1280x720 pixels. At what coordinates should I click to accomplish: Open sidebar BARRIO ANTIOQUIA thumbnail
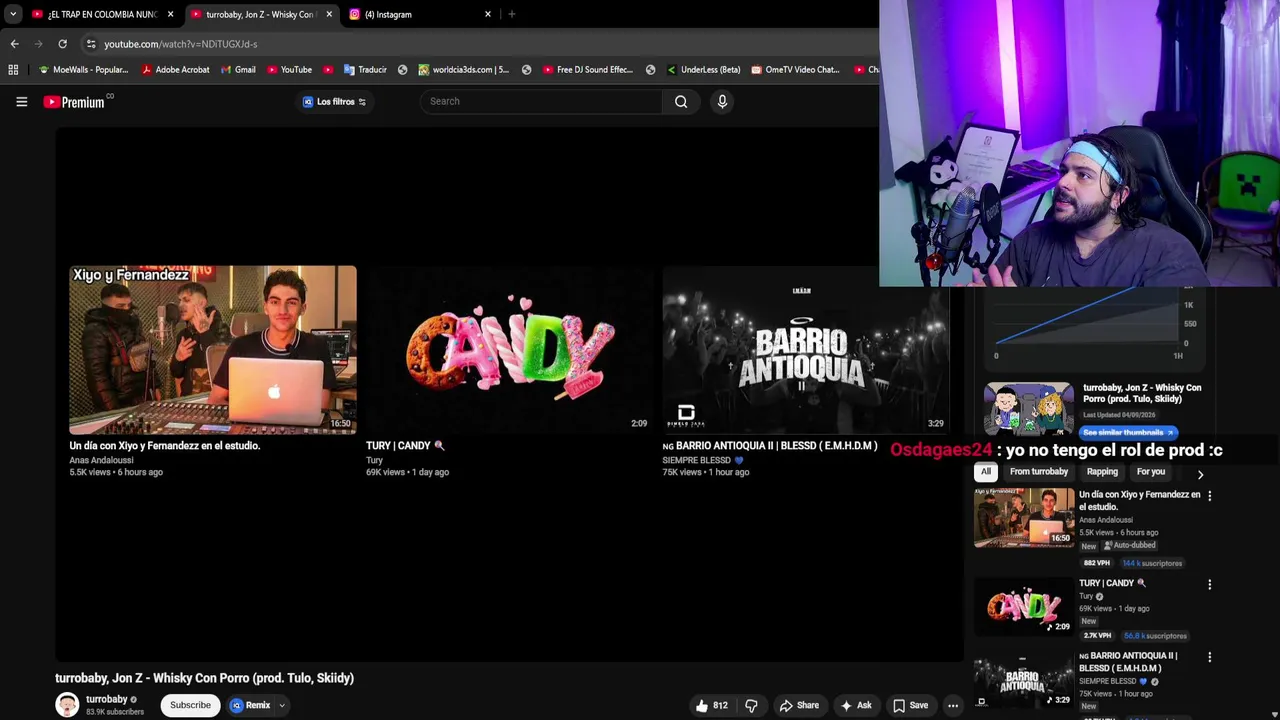[1024, 680]
